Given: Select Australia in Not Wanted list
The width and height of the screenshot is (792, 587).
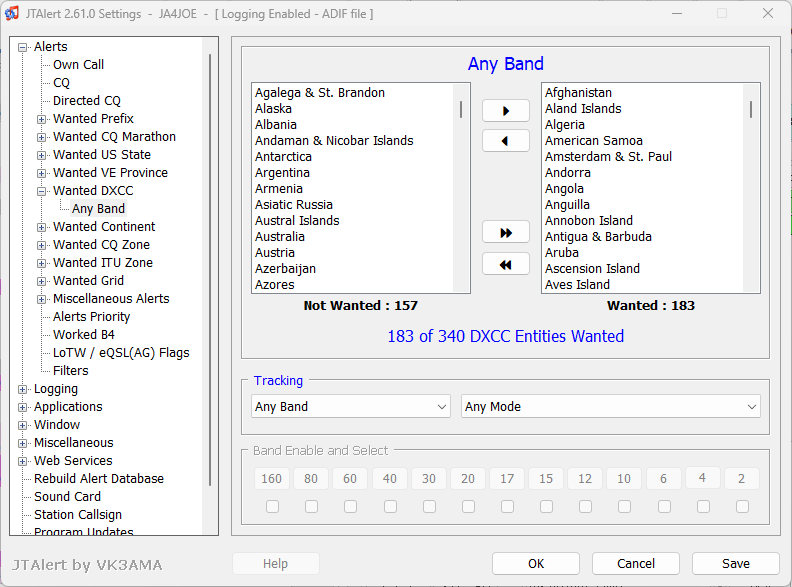Looking at the screenshot, I should pyautogui.click(x=280, y=237).
